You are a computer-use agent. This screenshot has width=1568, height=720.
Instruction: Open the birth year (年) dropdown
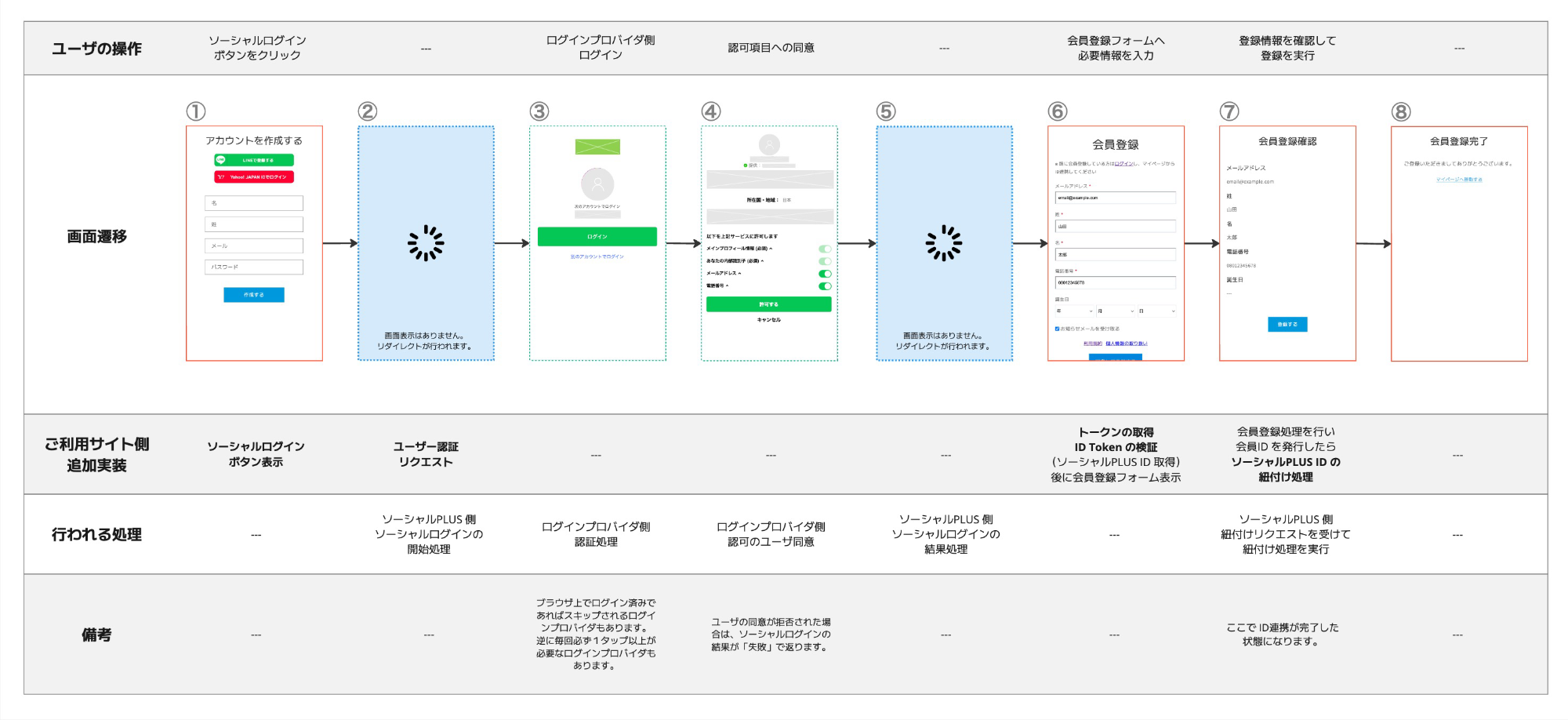(1074, 311)
